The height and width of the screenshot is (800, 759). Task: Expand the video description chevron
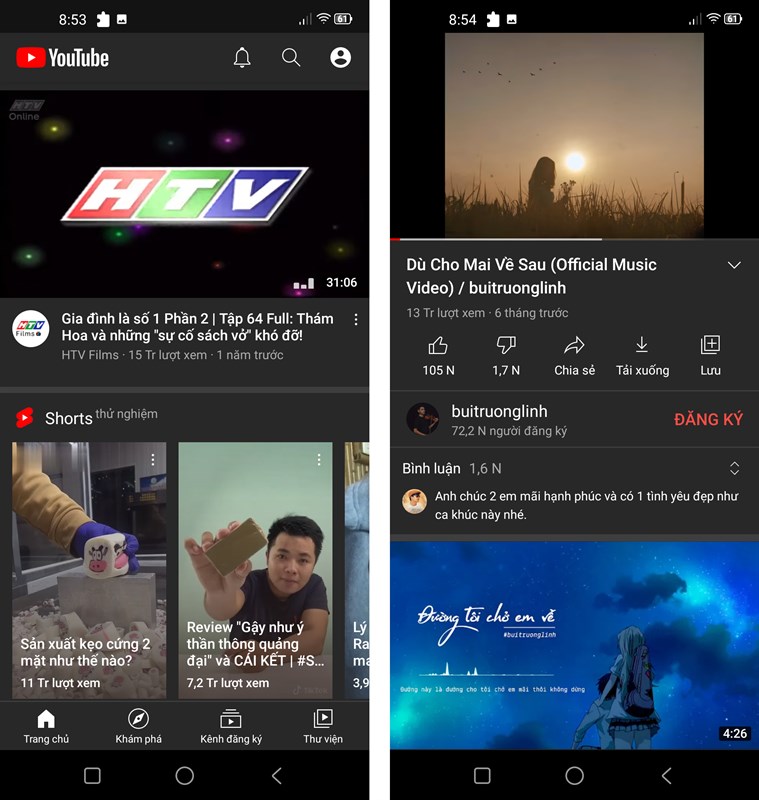click(734, 265)
